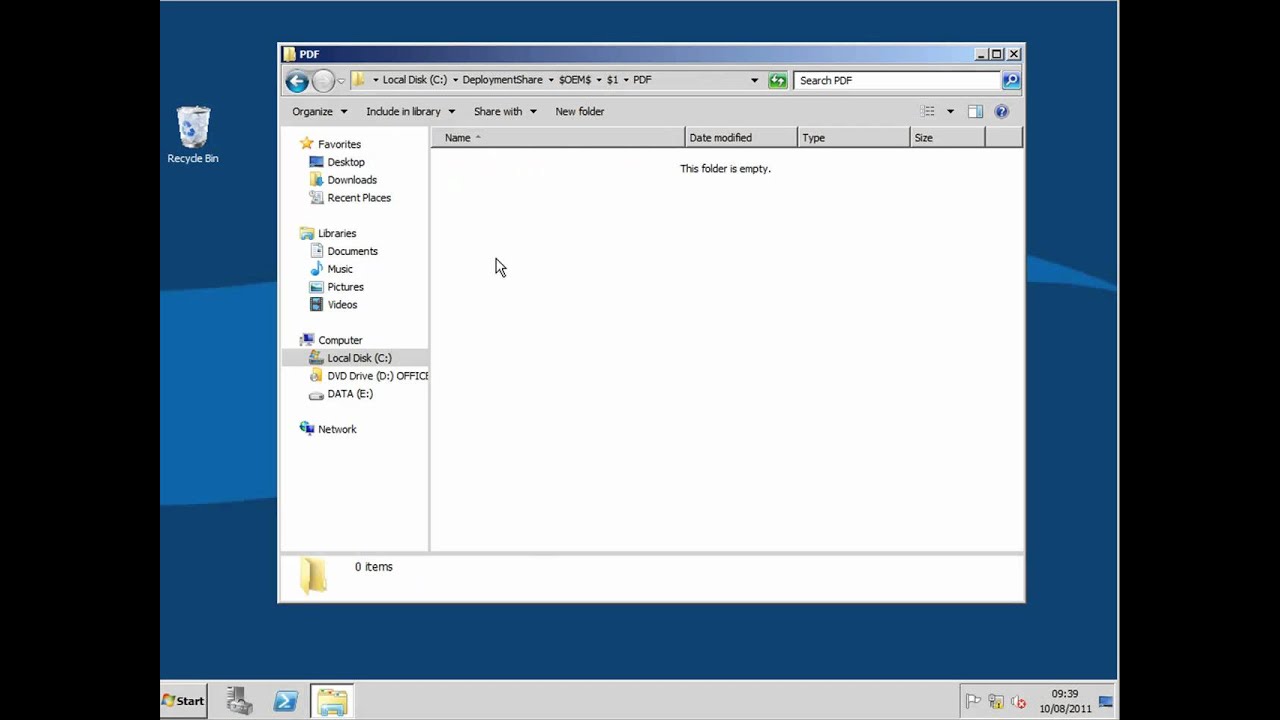Click DeploymentShare breadcrumb segment
This screenshot has height=720, width=1280.
502,80
